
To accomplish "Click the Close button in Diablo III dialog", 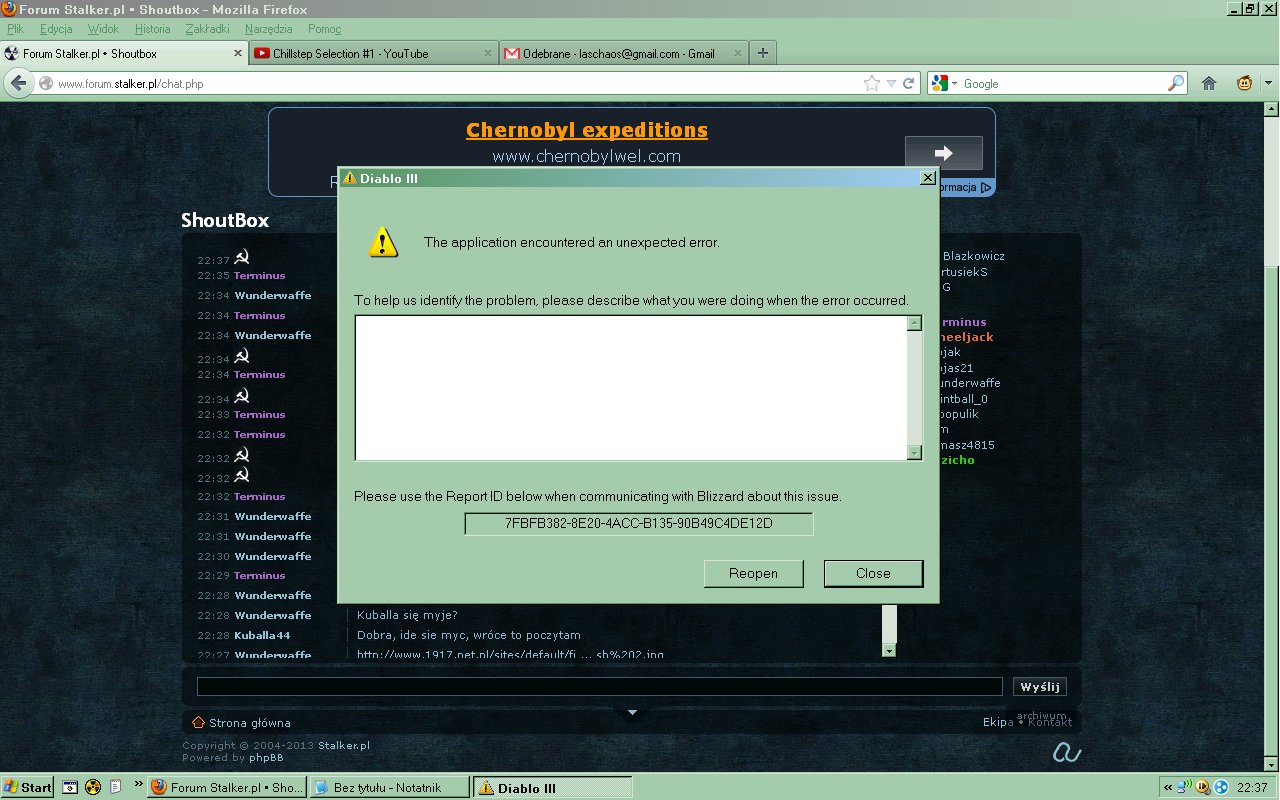I will [x=873, y=573].
